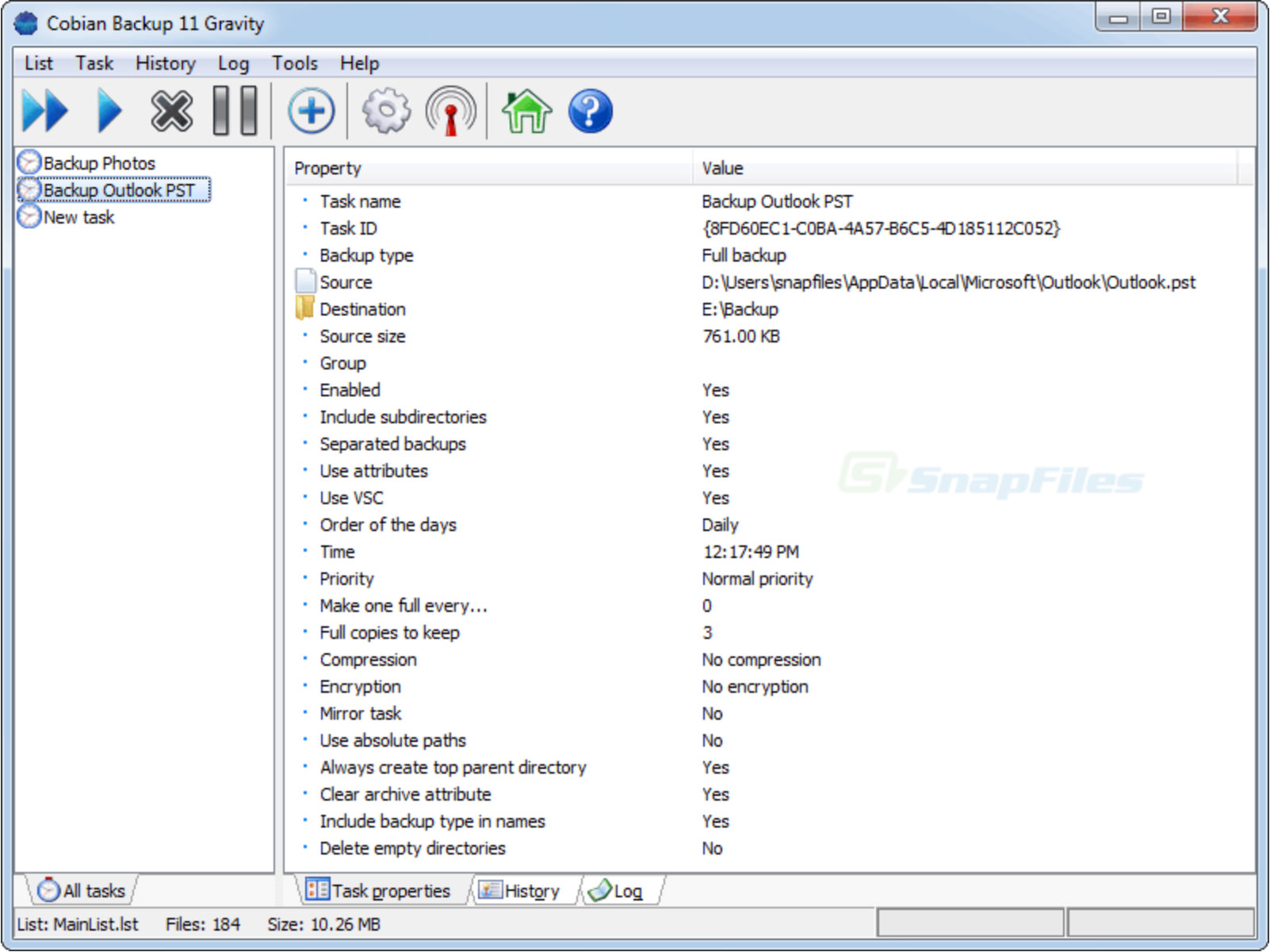Open the home page green house icon
The width and height of the screenshot is (1270, 952).
click(x=526, y=111)
